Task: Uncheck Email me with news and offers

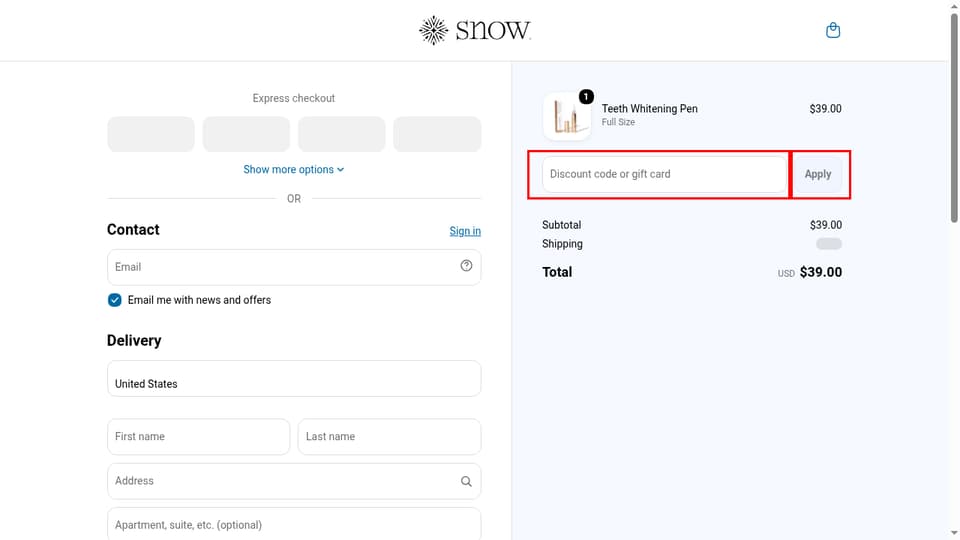Action: (114, 300)
